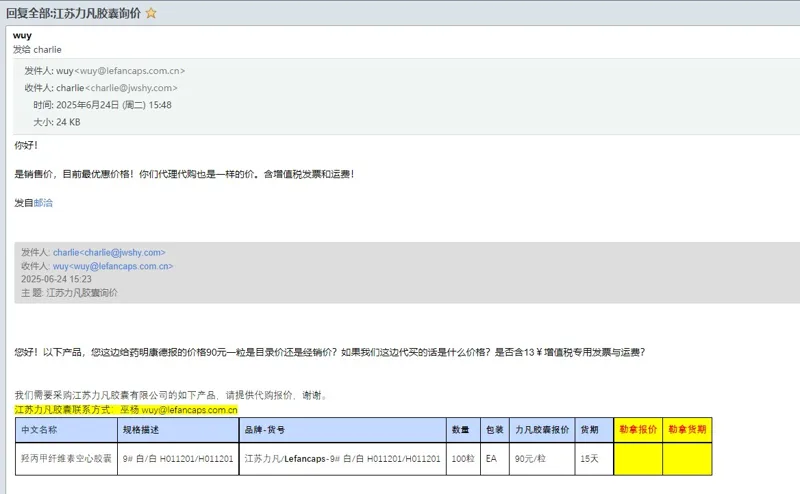
Task: Click table header 力凡胶囊报价
Action: point(542,430)
